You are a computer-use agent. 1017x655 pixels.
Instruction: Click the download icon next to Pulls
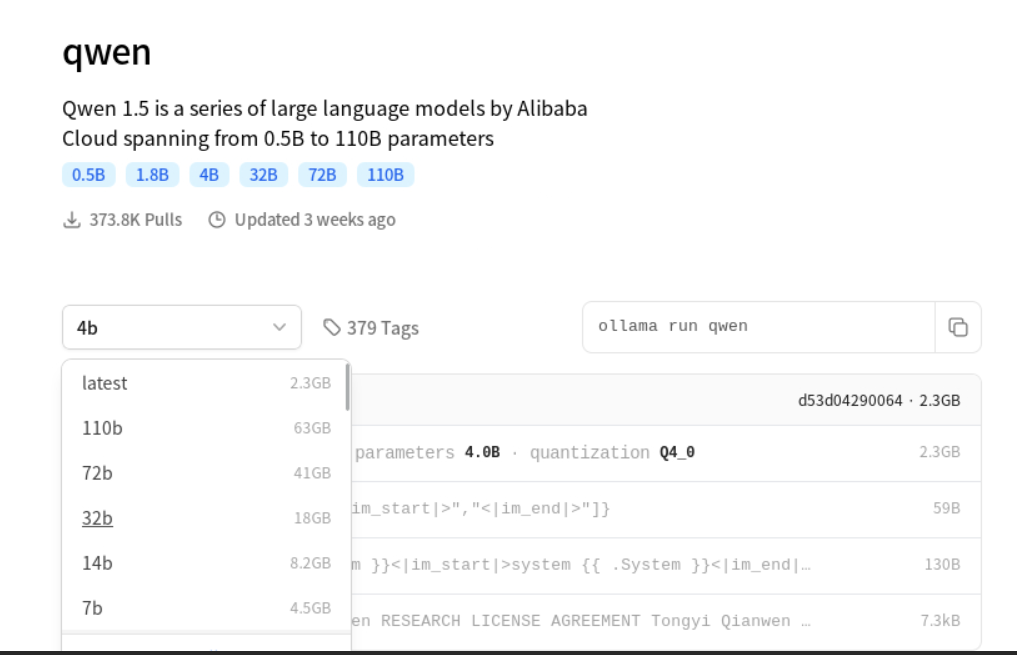click(x=72, y=220)
